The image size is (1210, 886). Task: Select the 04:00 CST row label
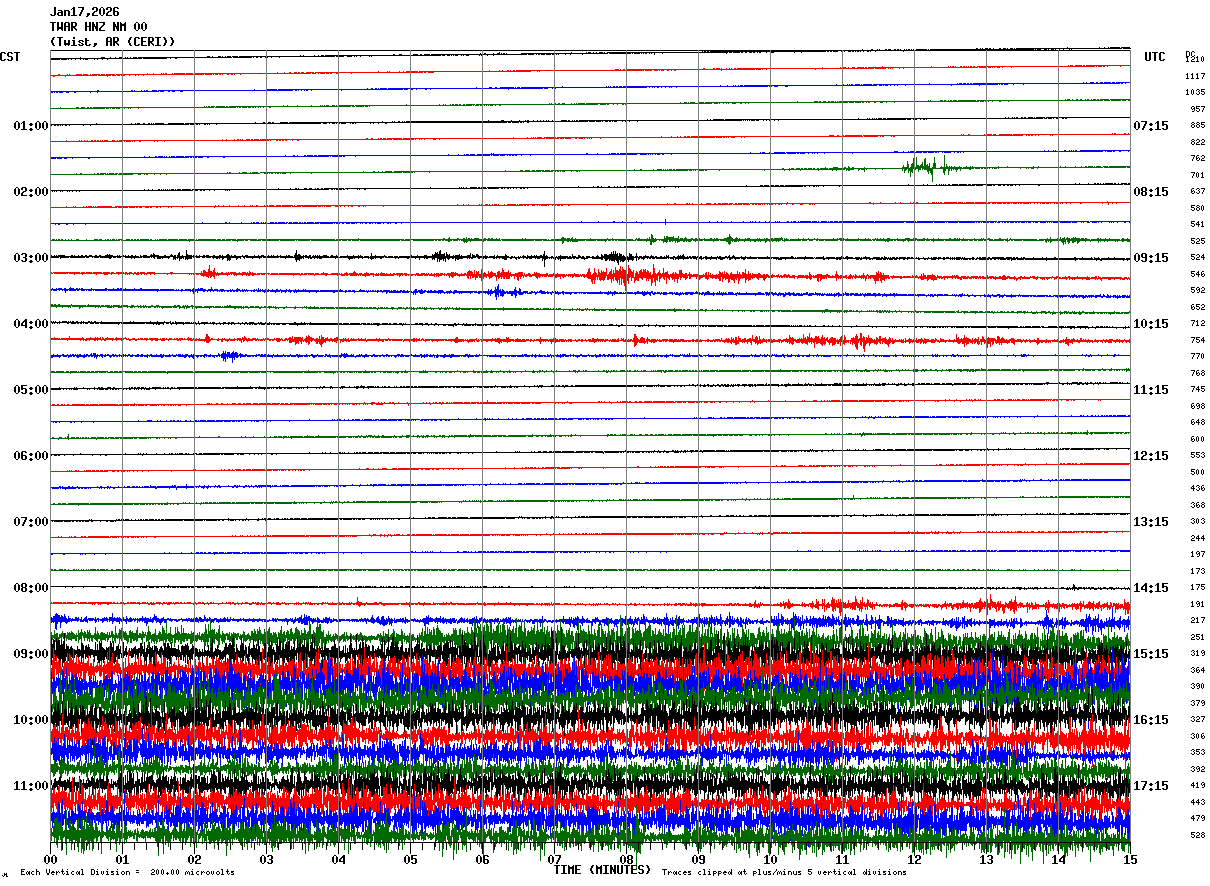click(30, 324)
